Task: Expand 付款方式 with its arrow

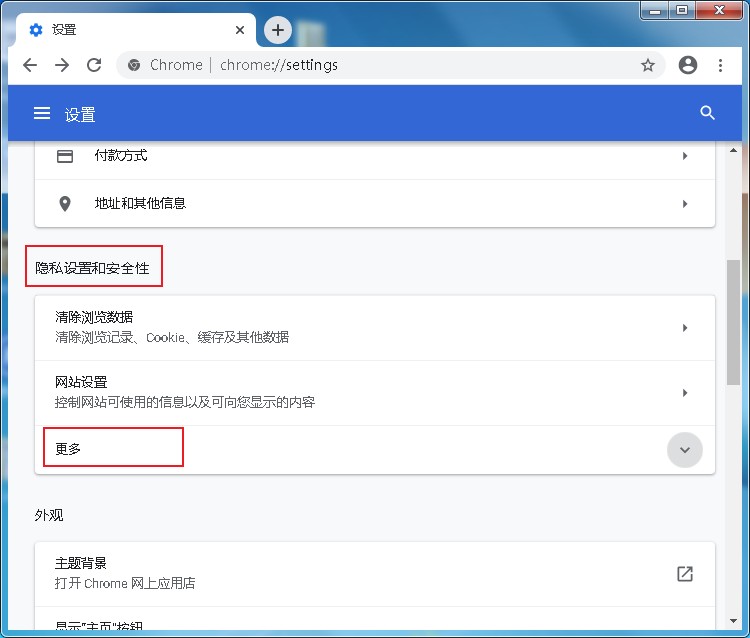Action: pyautogui.click(x=685, y=156)
